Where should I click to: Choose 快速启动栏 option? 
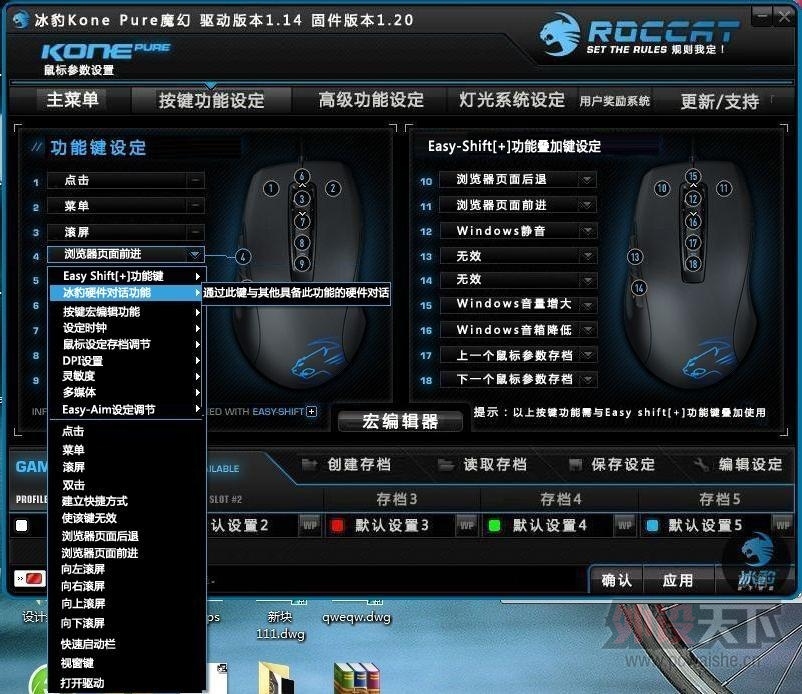coord(88,644)
